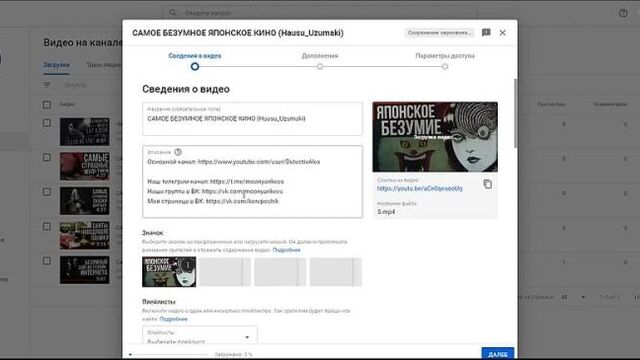Open the ИНТЕРНЕТА video thumbnail
The width and height of the screenshot is (640, 360).
pos(85,270)
